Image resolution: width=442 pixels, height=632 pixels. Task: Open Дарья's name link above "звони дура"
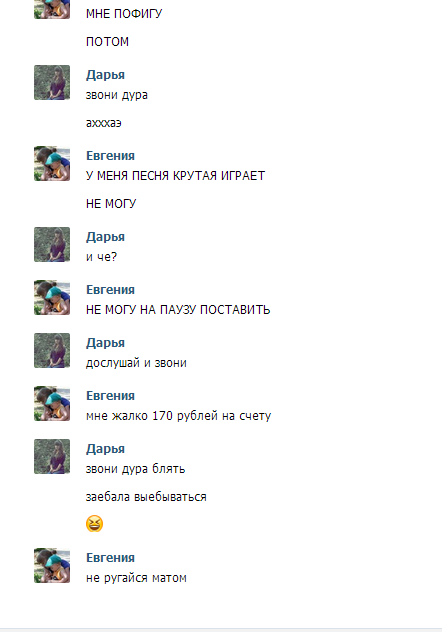105,75
